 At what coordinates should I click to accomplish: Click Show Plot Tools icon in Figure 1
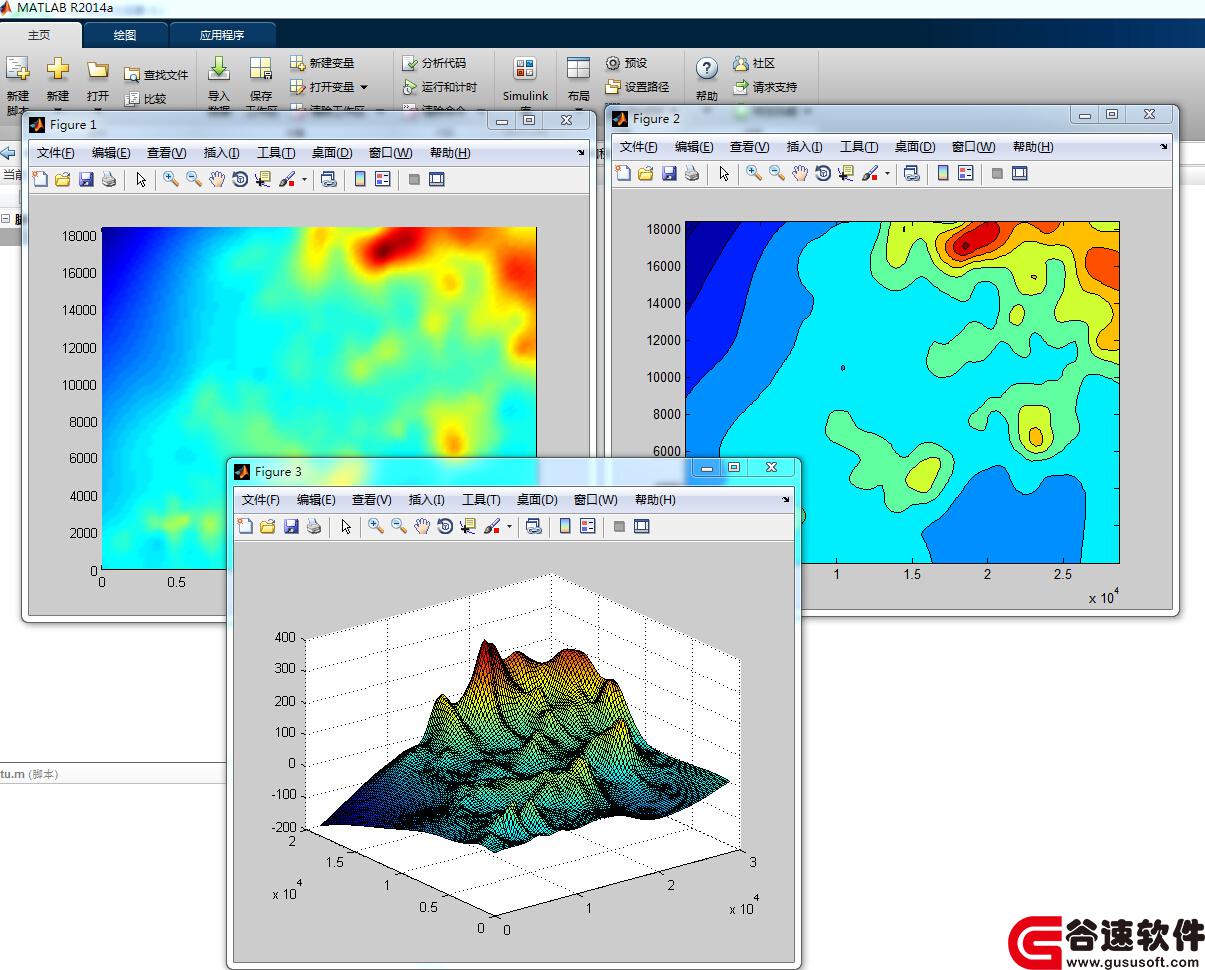(x=437, y=180)
